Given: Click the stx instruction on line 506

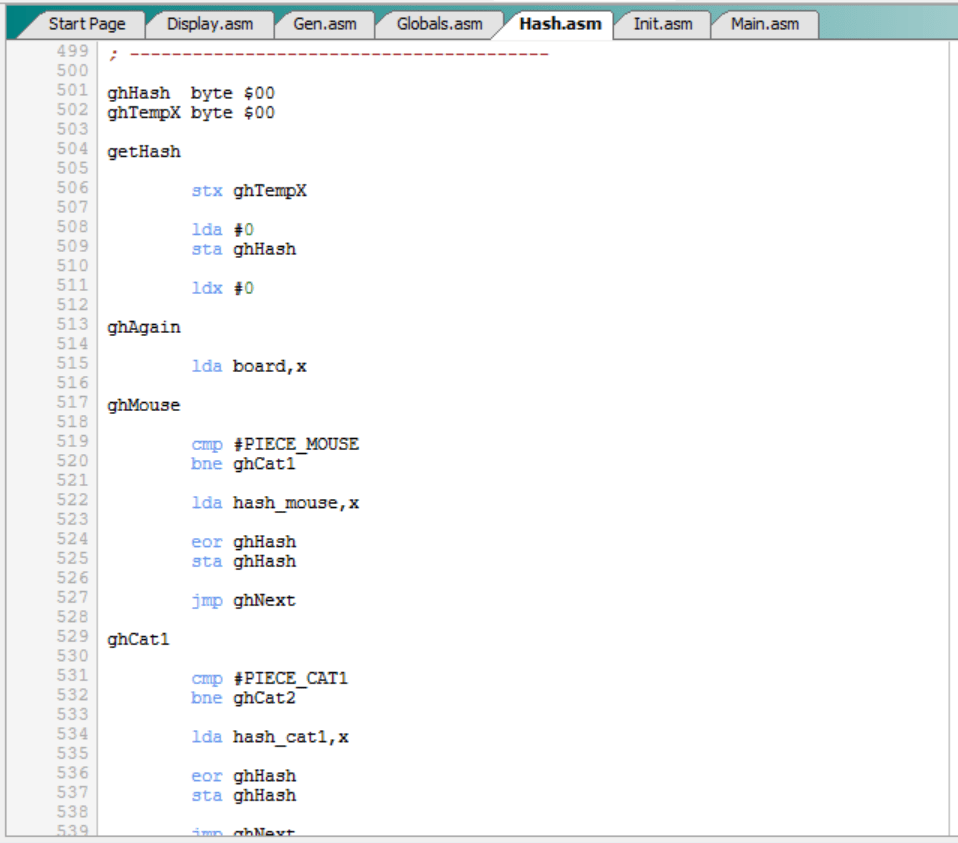Looking at the screenshot, I should coord(206,191).
